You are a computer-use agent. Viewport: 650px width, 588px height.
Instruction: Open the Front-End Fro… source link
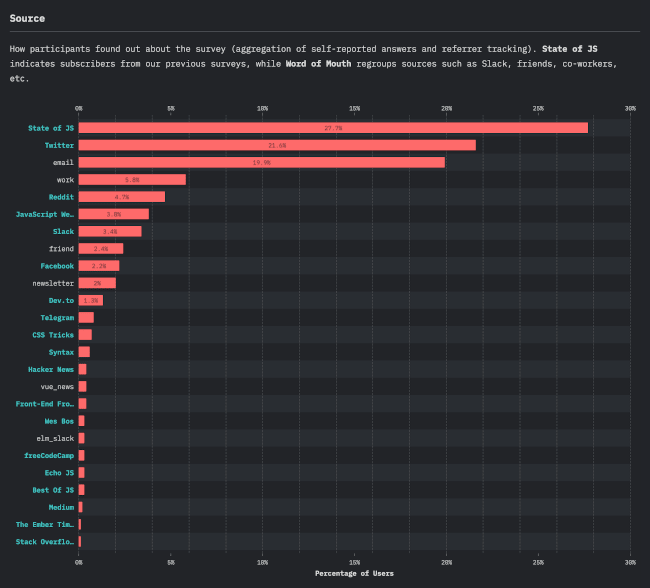click(x=45, y=404)
